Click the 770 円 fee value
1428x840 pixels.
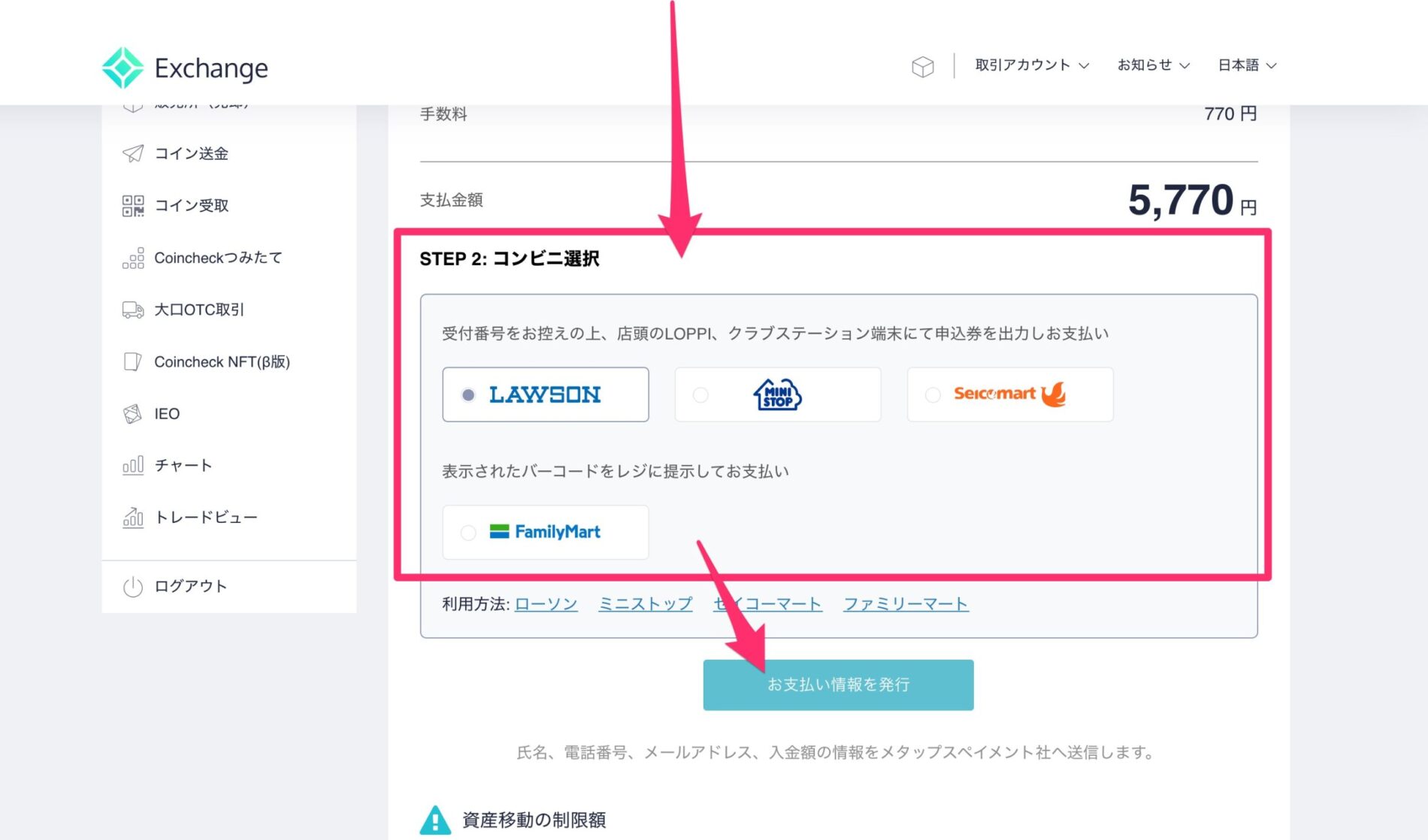1230,113
